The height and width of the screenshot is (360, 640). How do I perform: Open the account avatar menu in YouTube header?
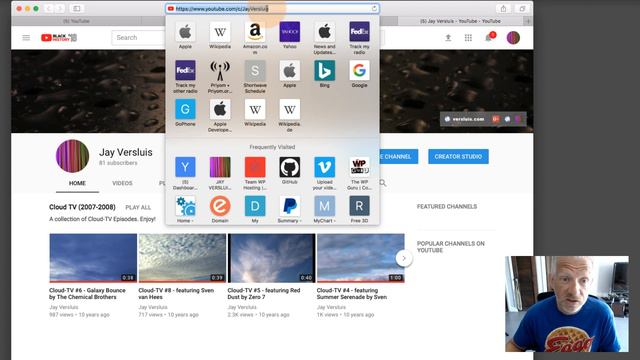click(x=513, y=38)
